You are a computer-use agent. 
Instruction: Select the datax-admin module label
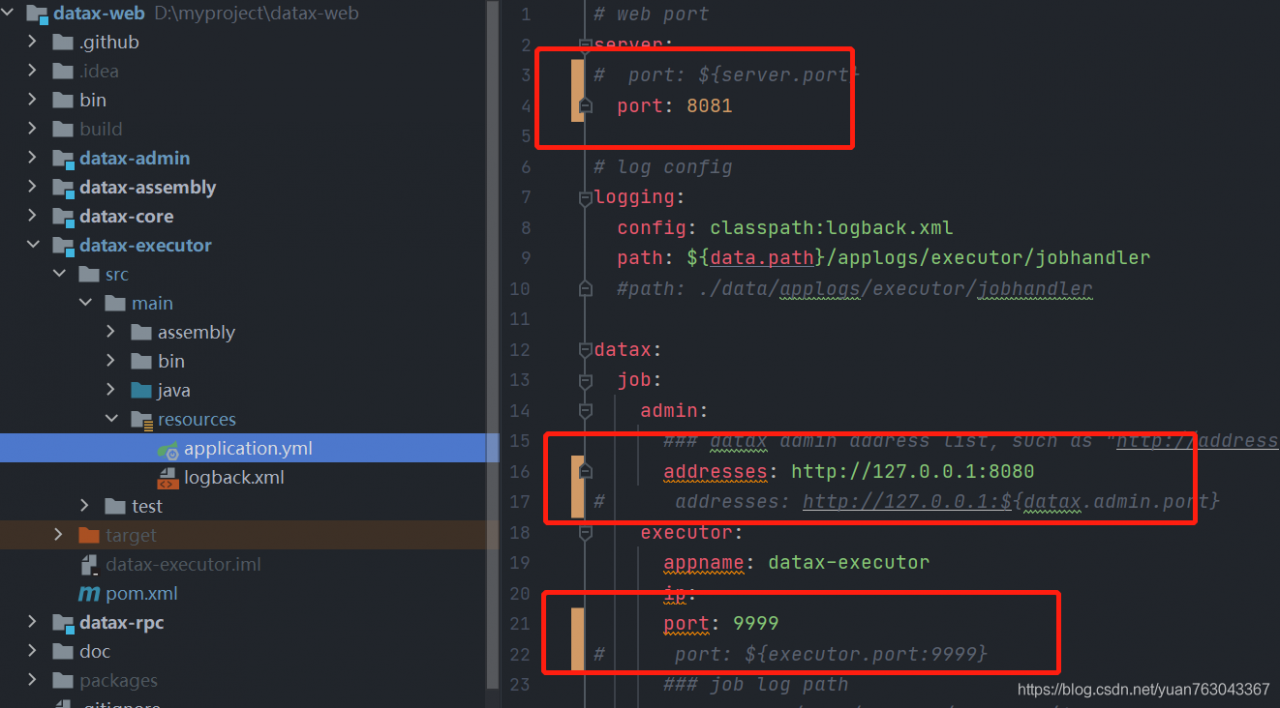pos(135,158)
